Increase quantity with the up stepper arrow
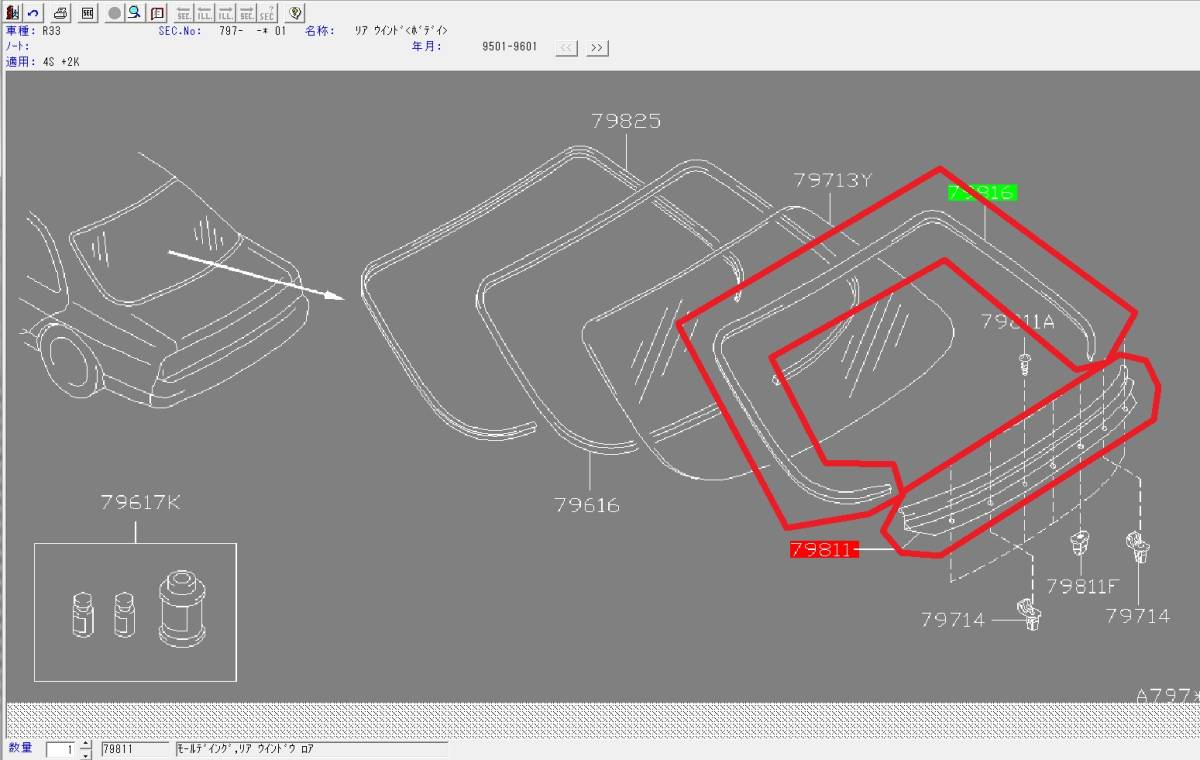This screenshot has width=1200, height=760. coord(86,745)
